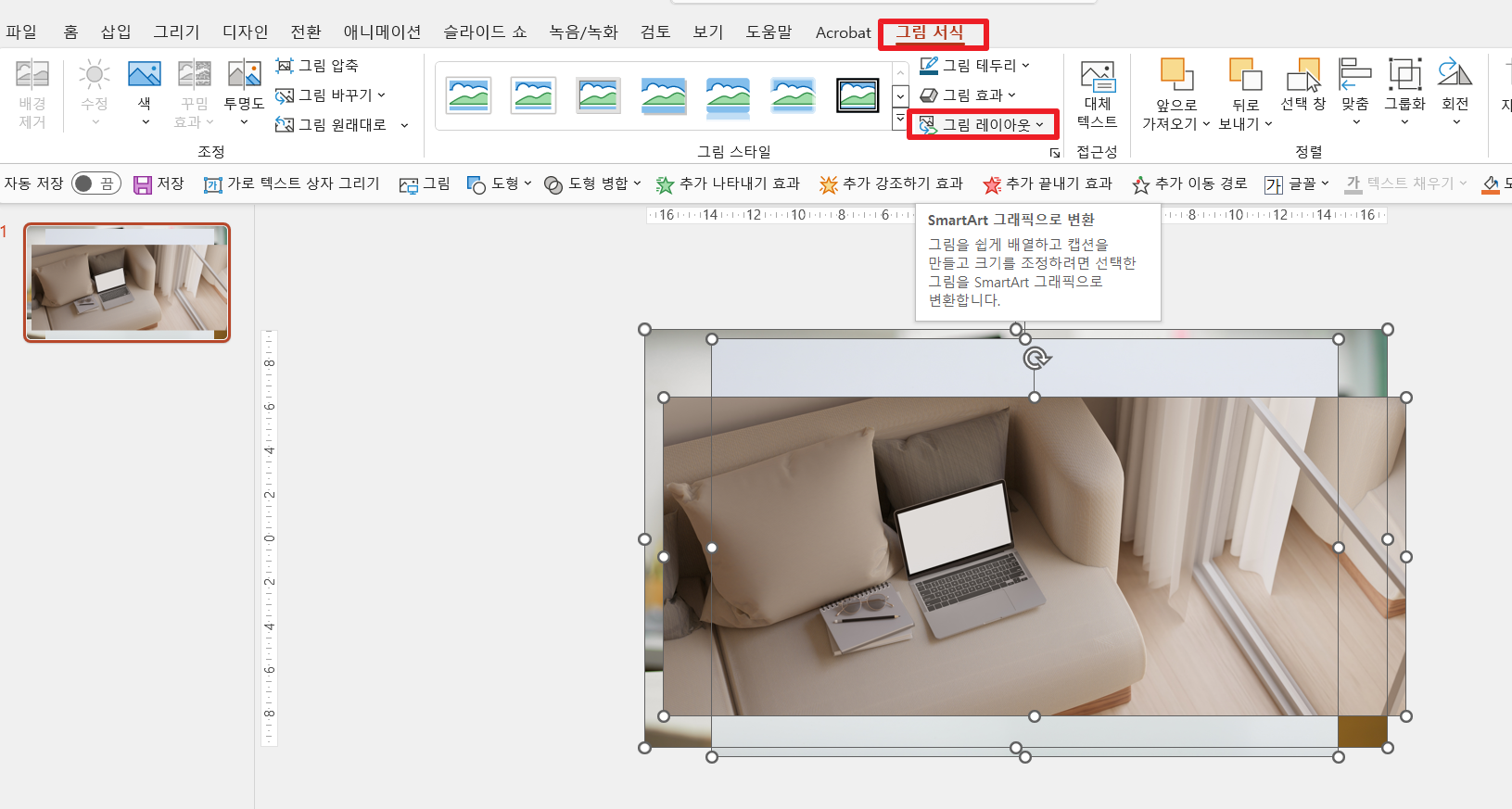Open the 회전 rotate menu

click(1455, 93)
